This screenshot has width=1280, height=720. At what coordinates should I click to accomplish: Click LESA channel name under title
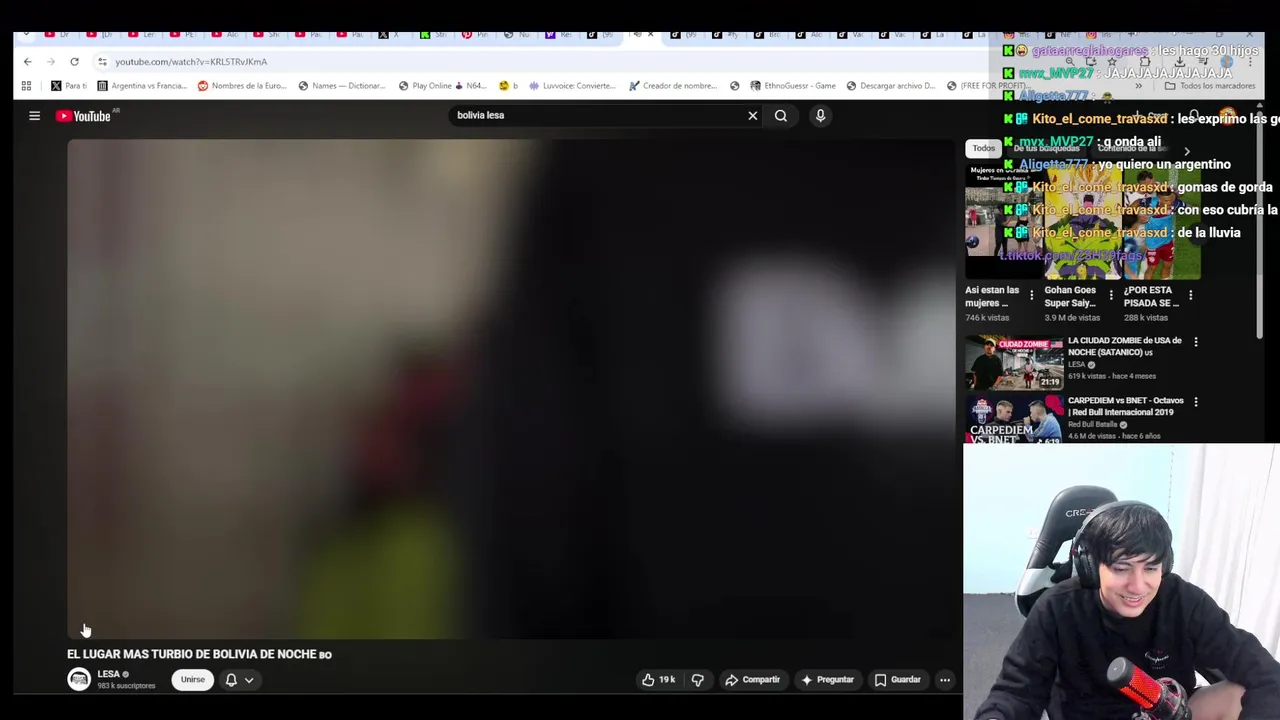click(x=108, y=674)
